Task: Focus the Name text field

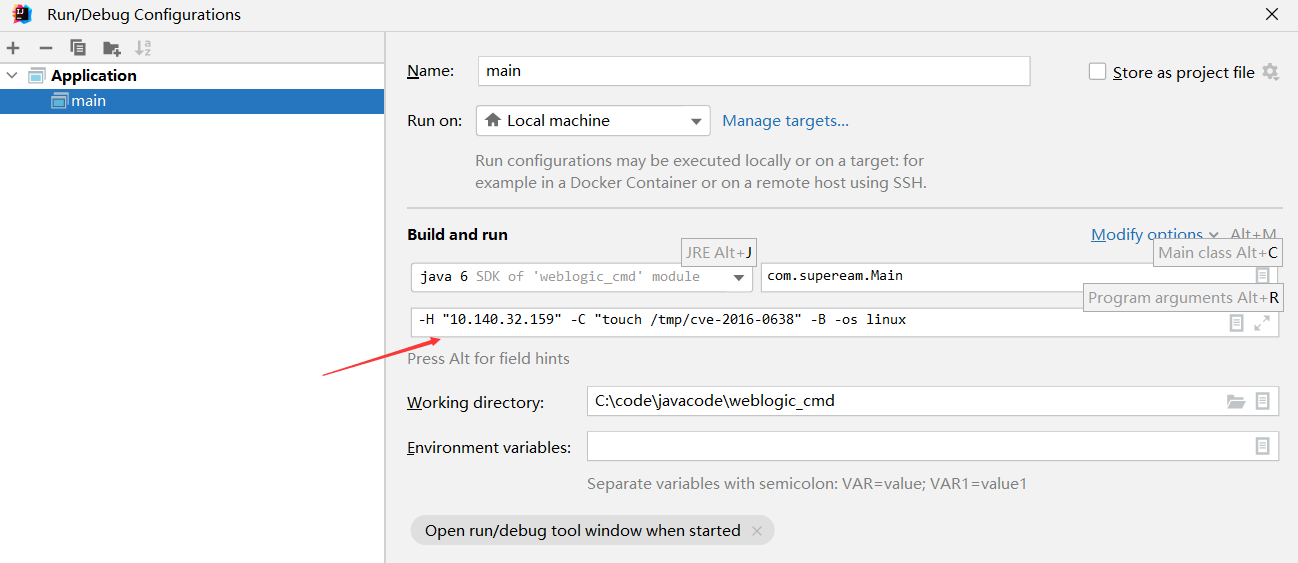Action: point(754,71)
